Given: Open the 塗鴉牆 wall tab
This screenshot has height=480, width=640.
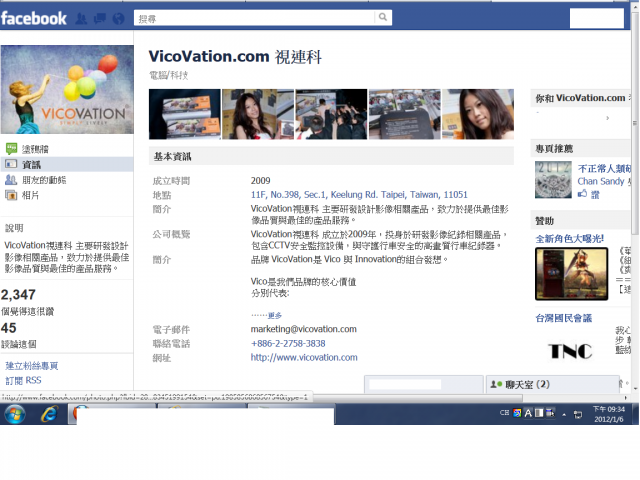Looking at the screenshot, I should tap(35, 149).
